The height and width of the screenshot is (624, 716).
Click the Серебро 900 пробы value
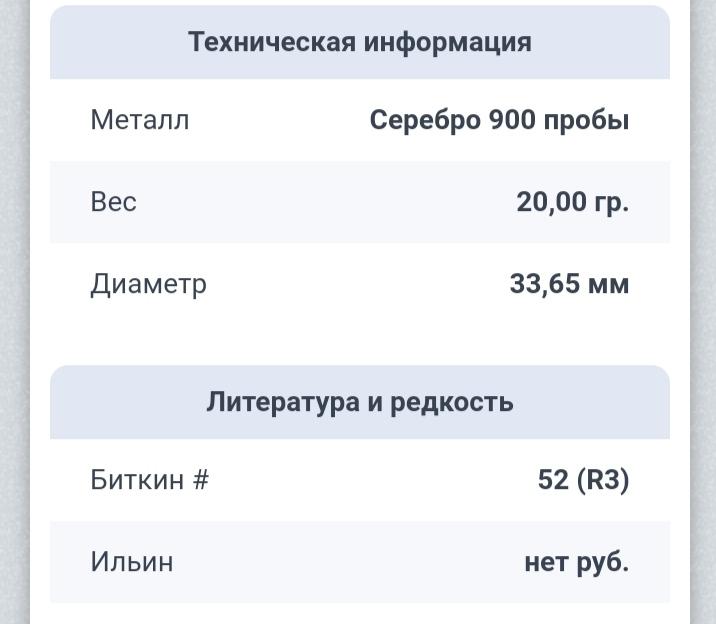499,121
